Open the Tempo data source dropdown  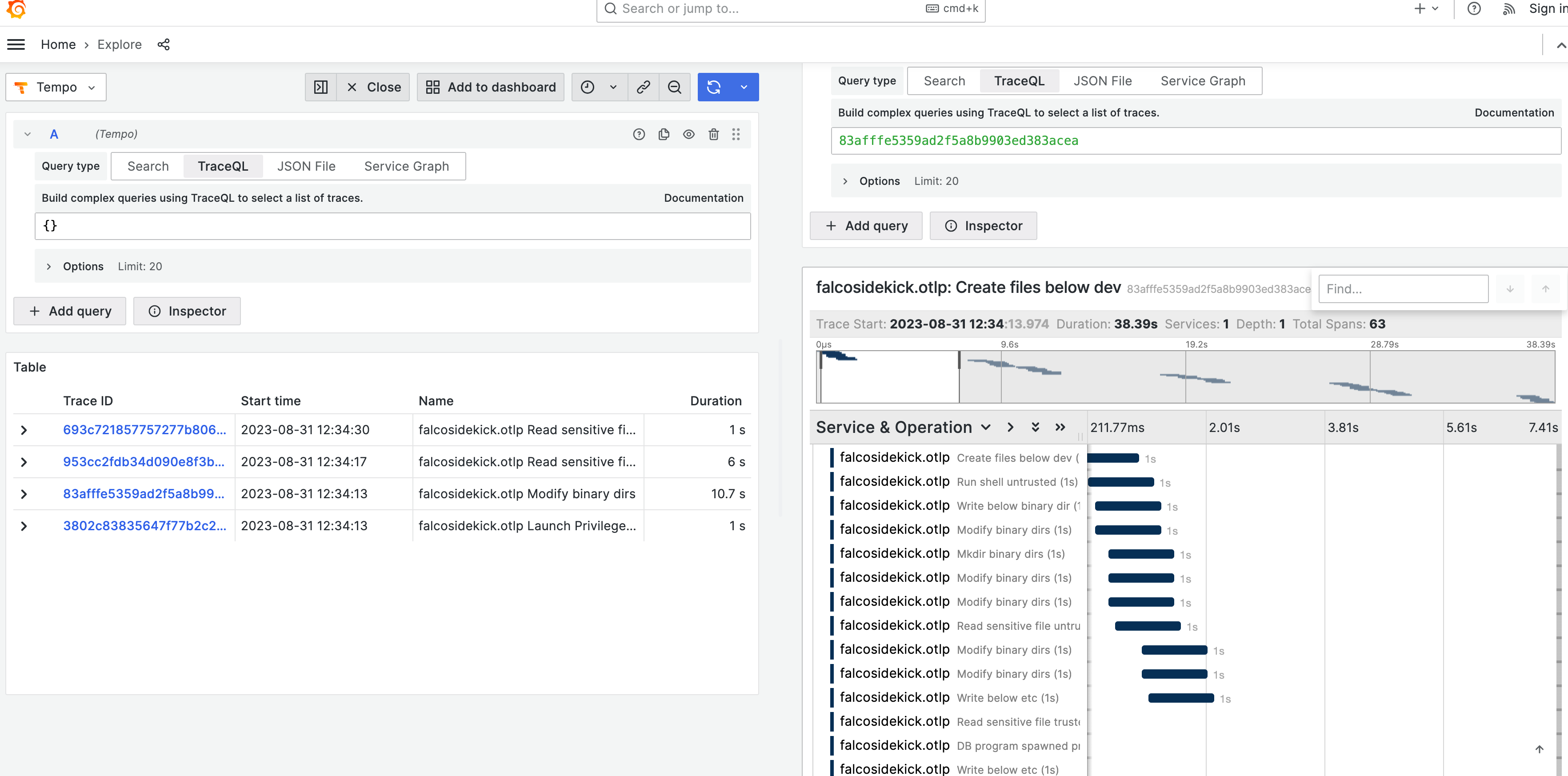click(56, 87)
